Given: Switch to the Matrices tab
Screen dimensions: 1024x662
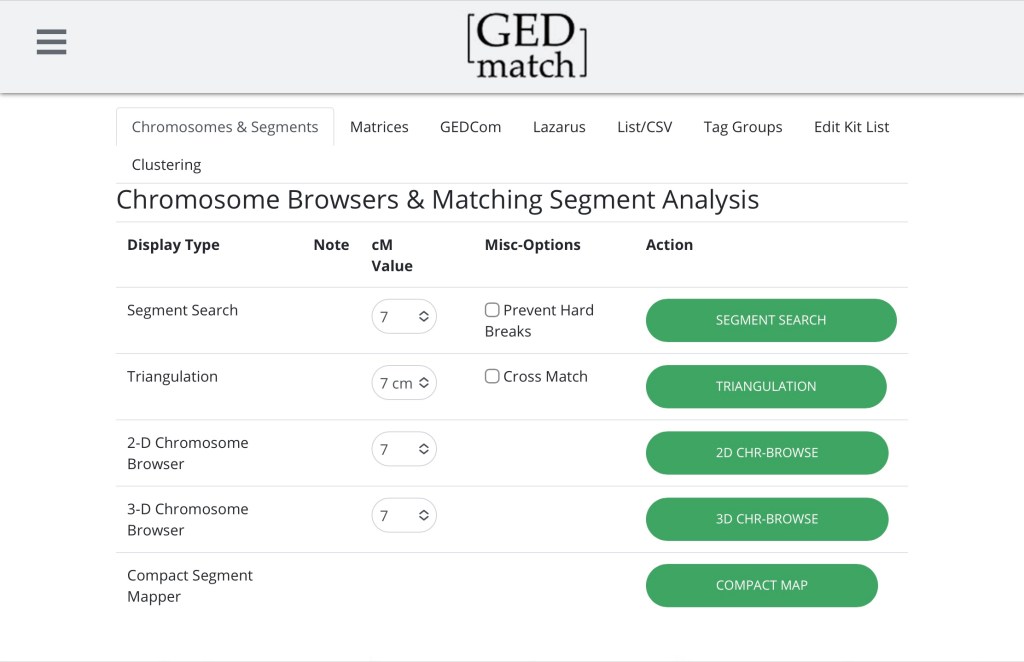Looking at the screenshot, I should [379, 127].
